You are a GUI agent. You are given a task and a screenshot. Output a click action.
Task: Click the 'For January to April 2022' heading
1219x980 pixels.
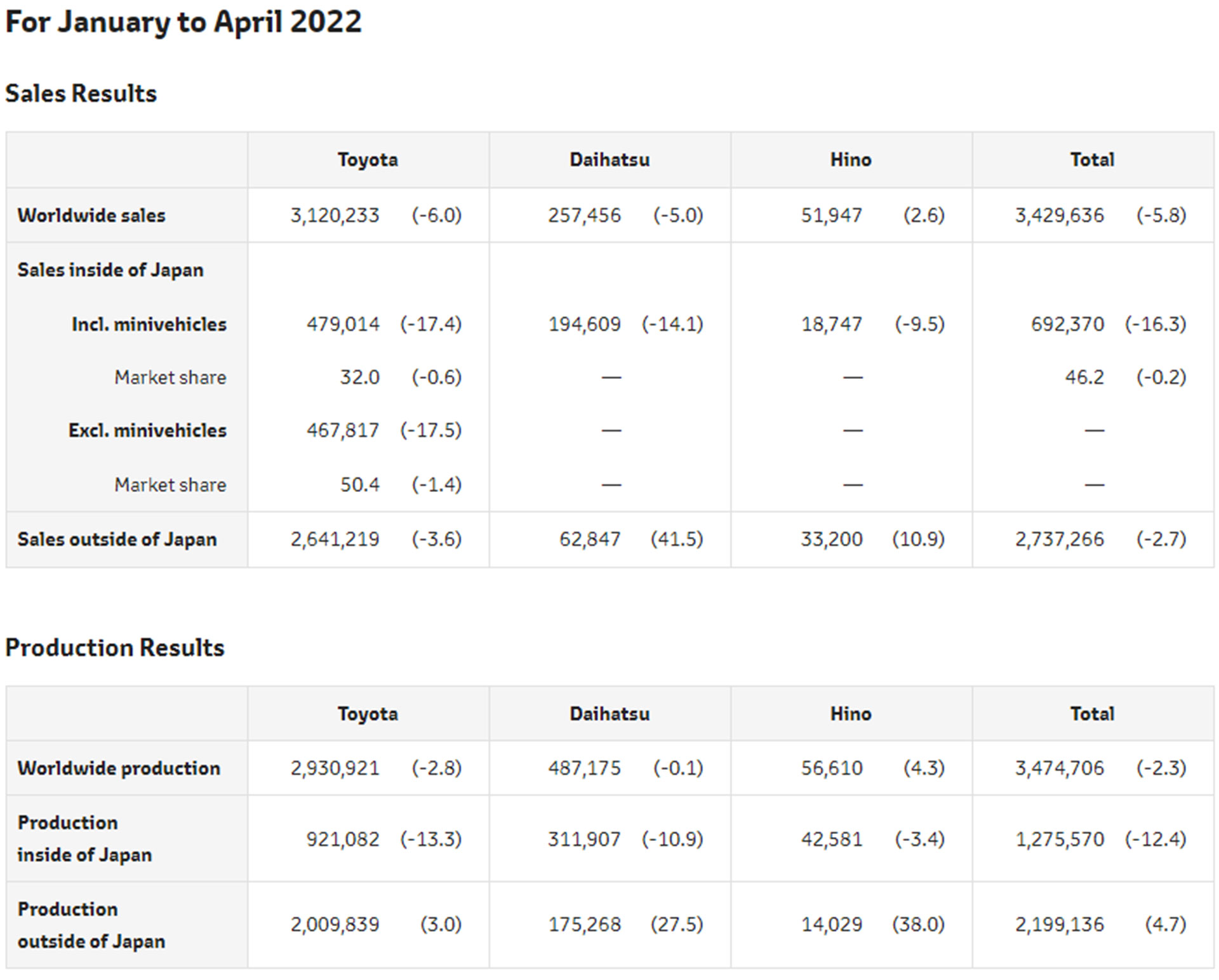pos(183,22)
